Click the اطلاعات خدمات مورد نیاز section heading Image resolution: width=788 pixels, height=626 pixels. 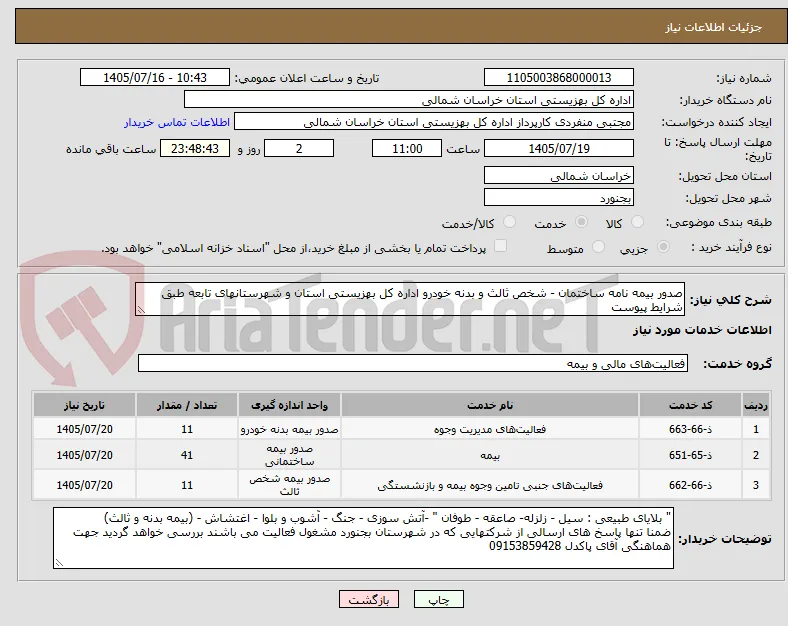click(702, 330)
